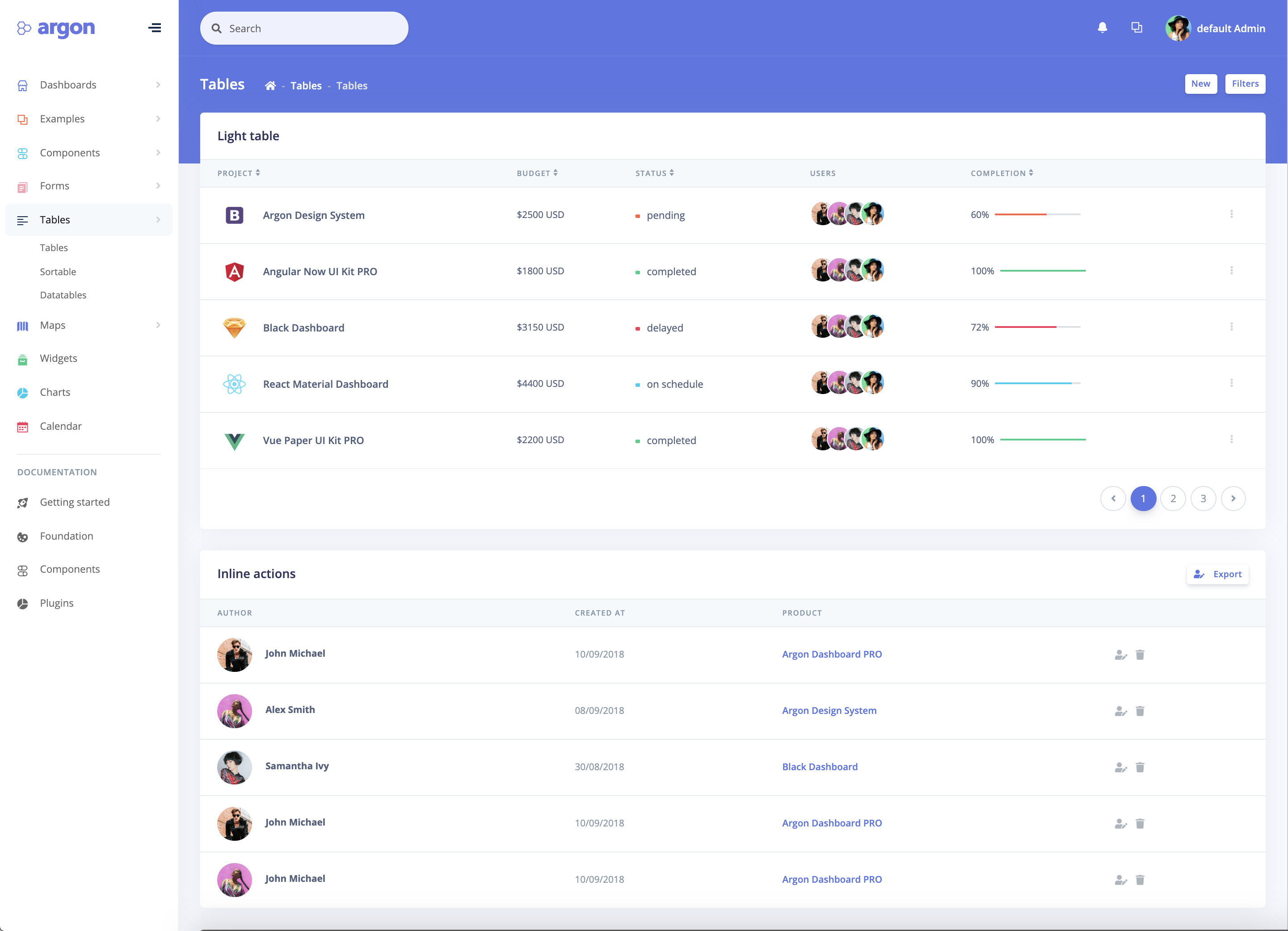The image size is (1288, 931).
Task: Open options menu for Argon Design System row
Action: coord(1231,214)
